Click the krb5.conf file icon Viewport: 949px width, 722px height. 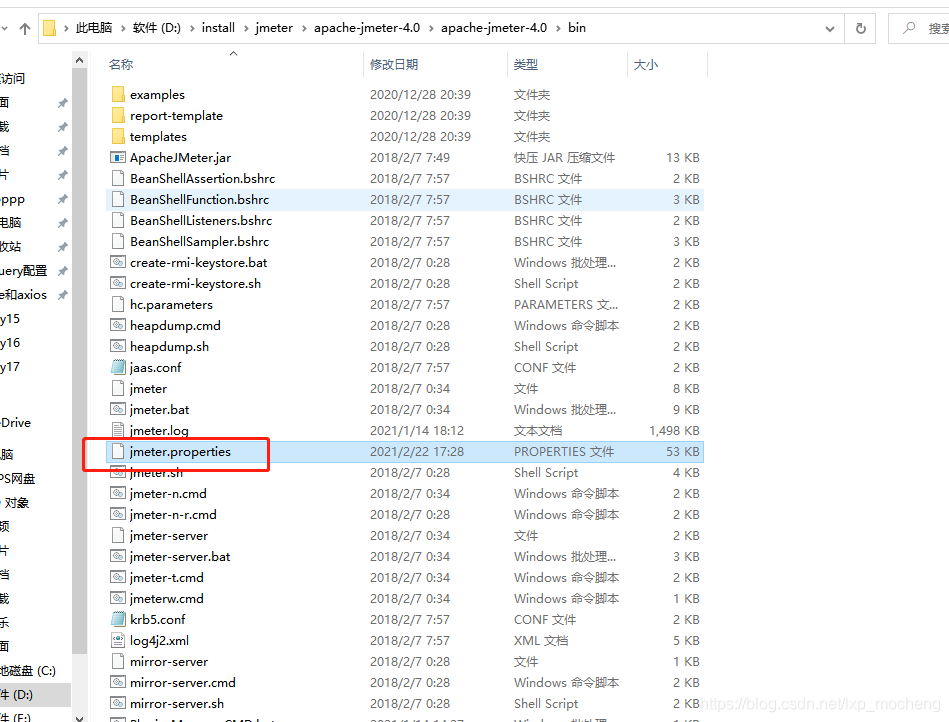[118, 620]
